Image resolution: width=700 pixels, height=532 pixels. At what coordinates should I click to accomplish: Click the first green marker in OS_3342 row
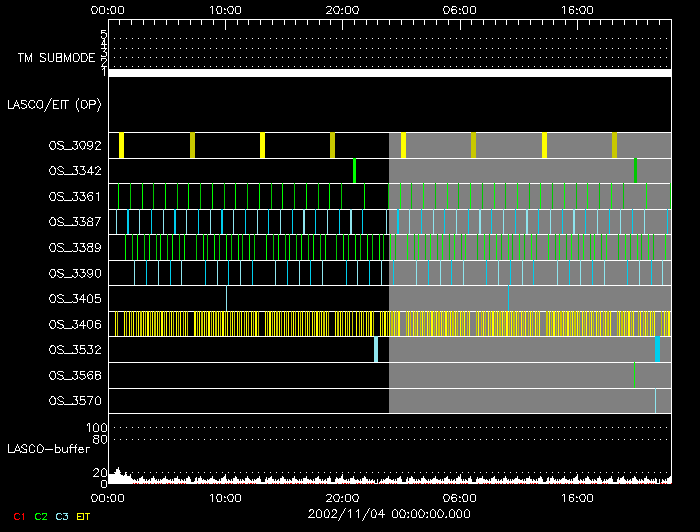pos(354,171)
